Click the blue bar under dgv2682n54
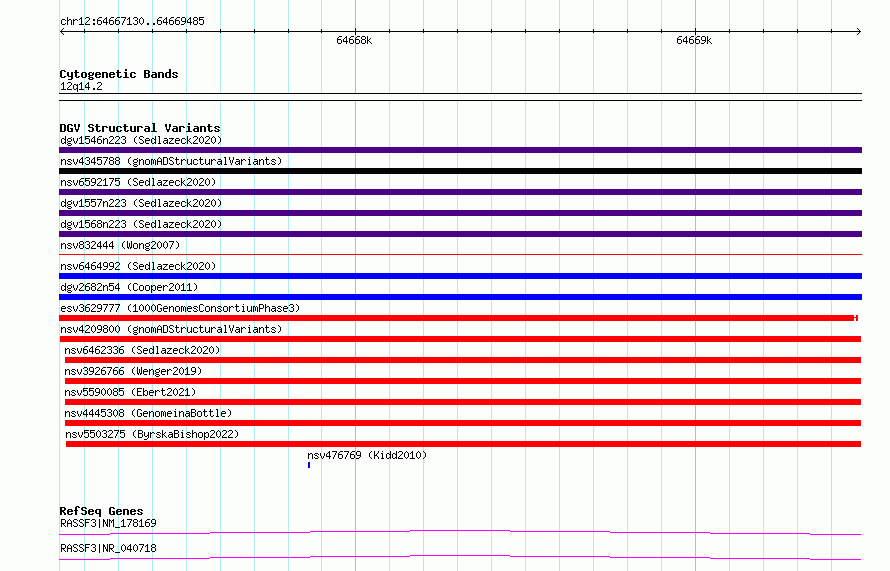The height and width of the screenshot is (571, 890). pos(460,297)
